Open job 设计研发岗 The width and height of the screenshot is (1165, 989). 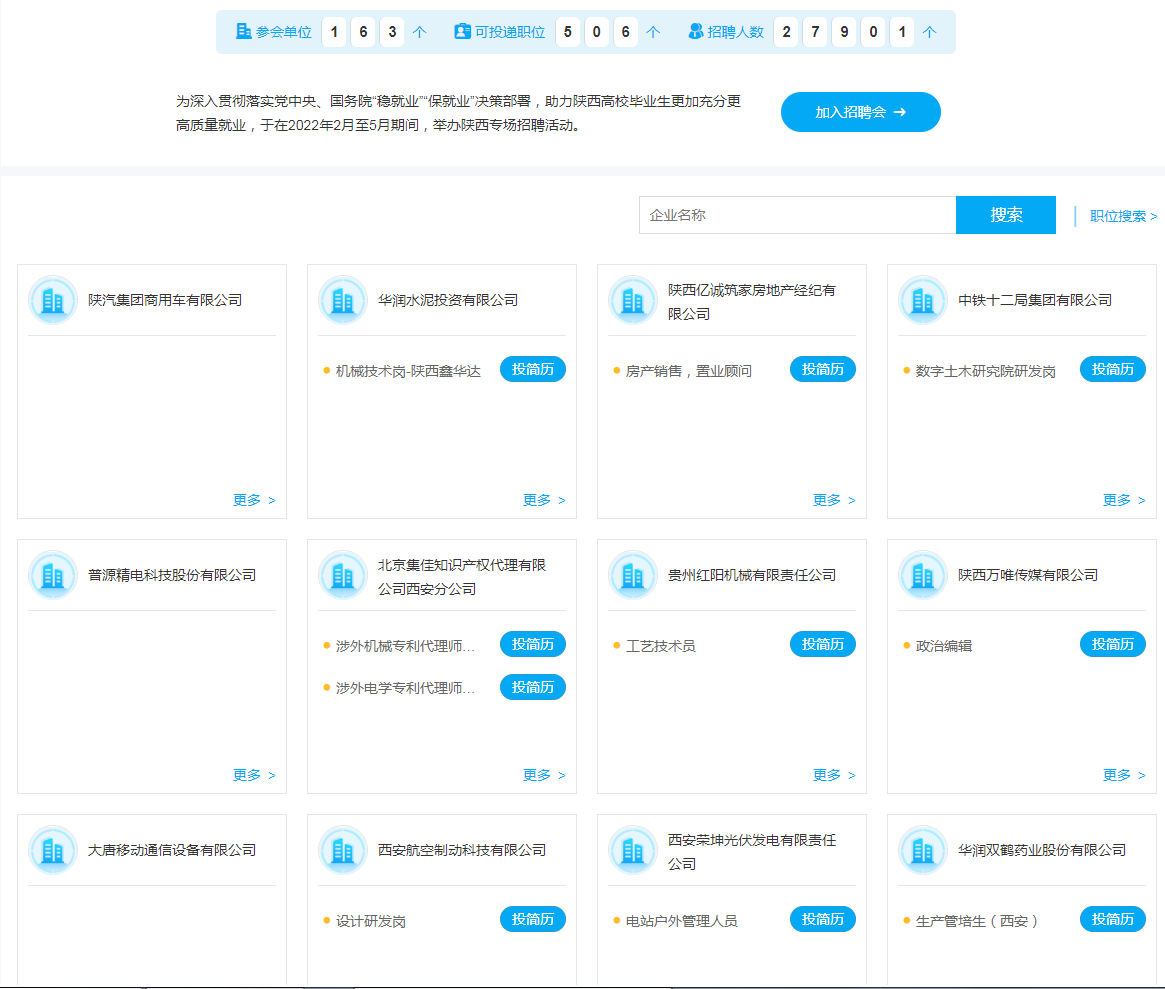tap(371, 921)
